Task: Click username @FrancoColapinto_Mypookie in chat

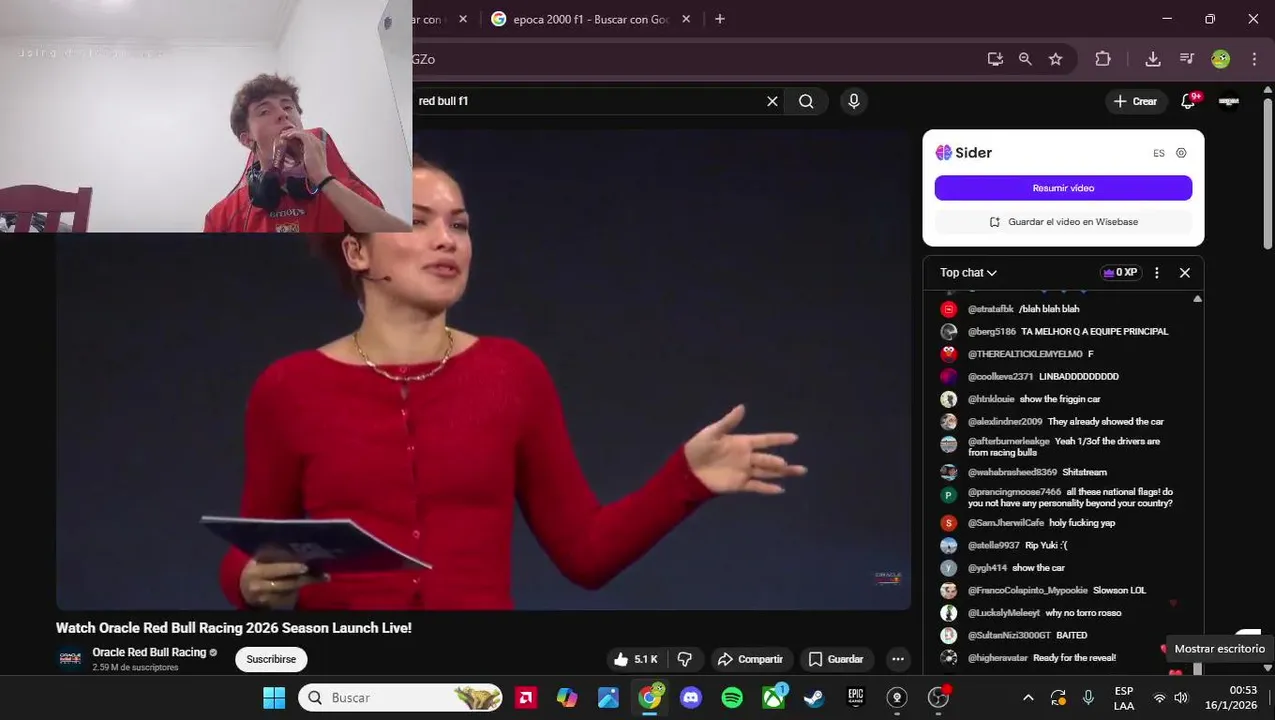Action: (1027, 590)
